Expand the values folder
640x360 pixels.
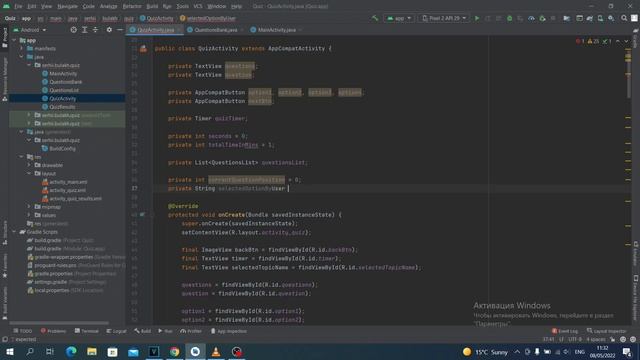[x=29, y=215]
